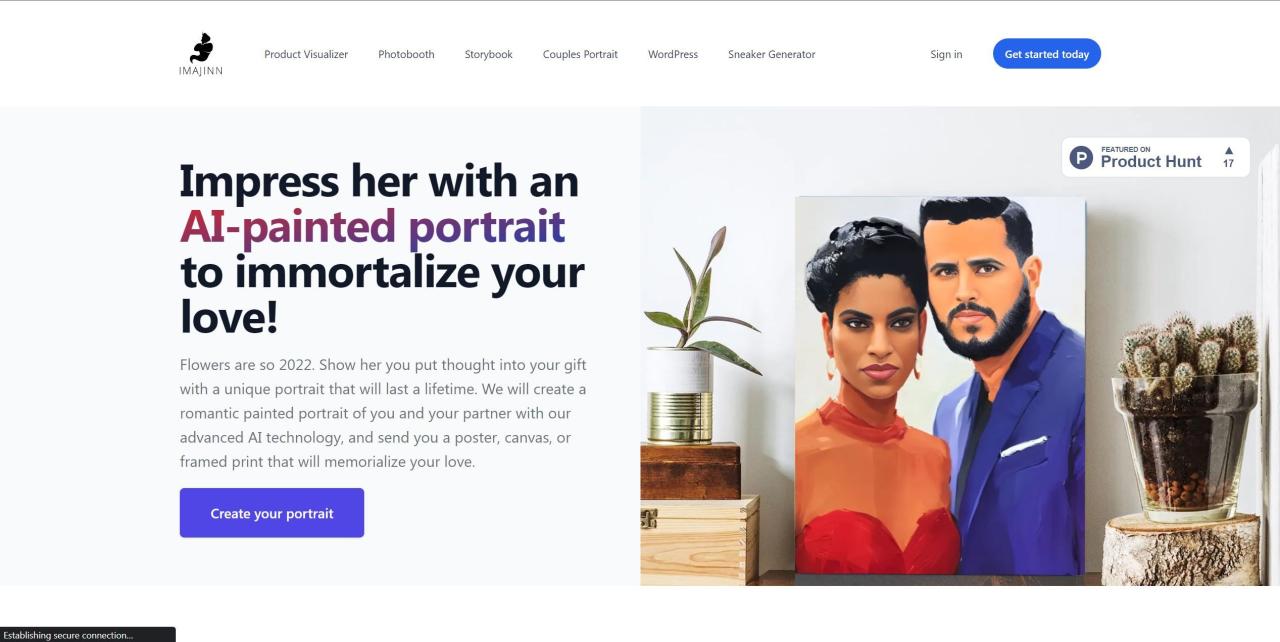Open the Sneaker Generator page

click(x=771, y=54)
